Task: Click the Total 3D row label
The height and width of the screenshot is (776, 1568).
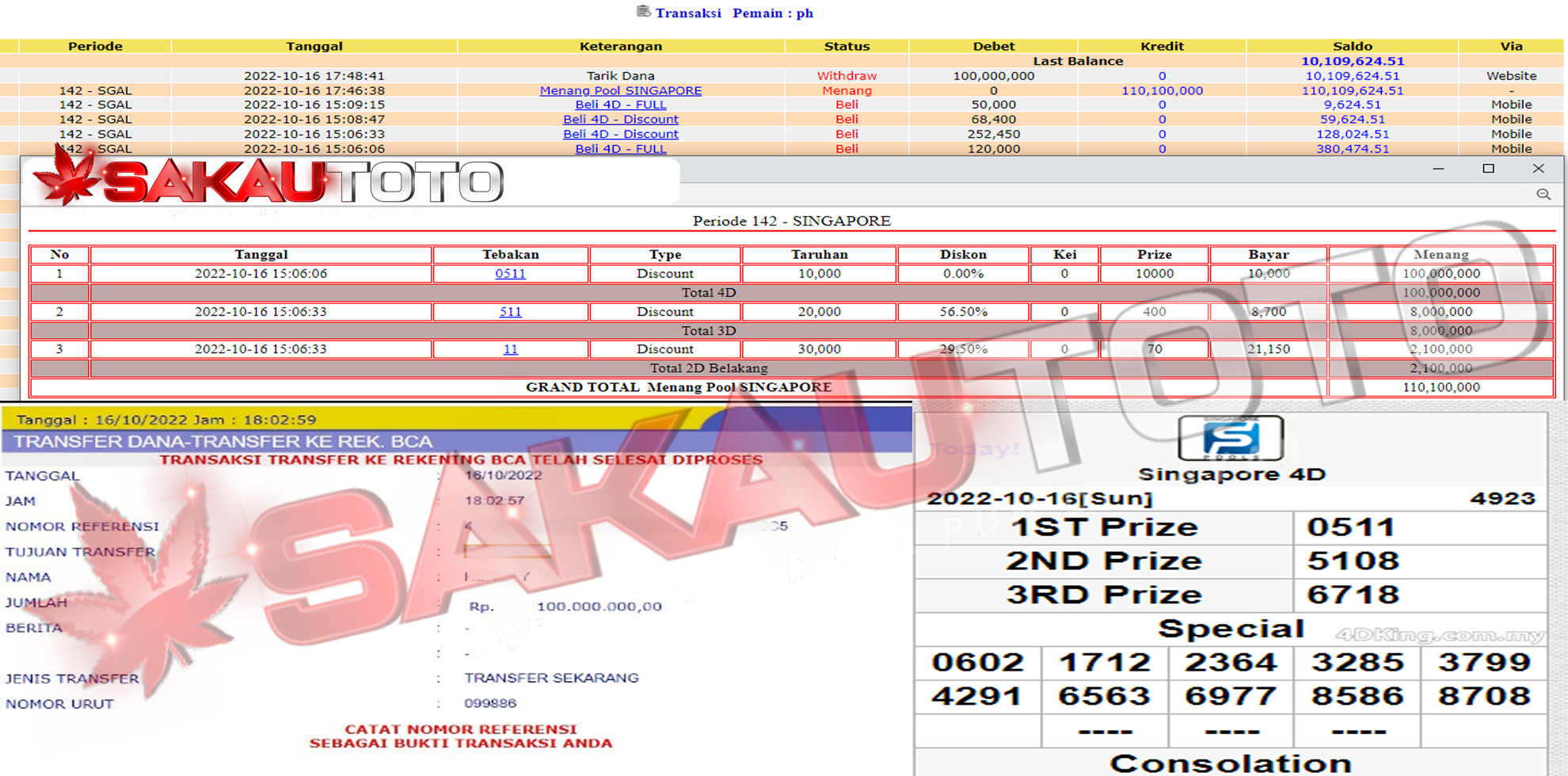Action: click(708, 330)
